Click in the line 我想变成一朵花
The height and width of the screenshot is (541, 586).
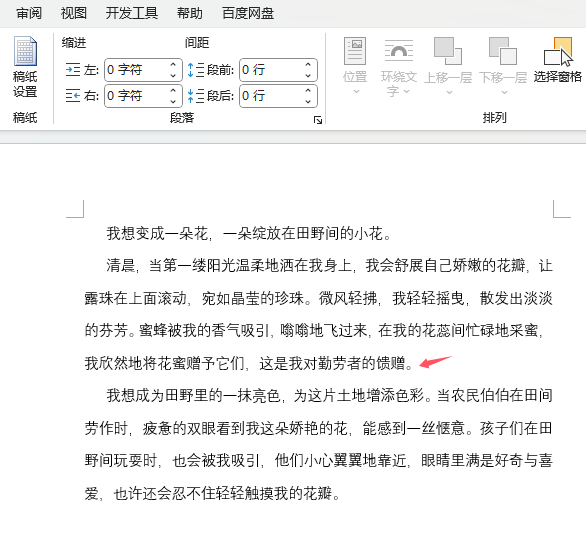(249, 234)
